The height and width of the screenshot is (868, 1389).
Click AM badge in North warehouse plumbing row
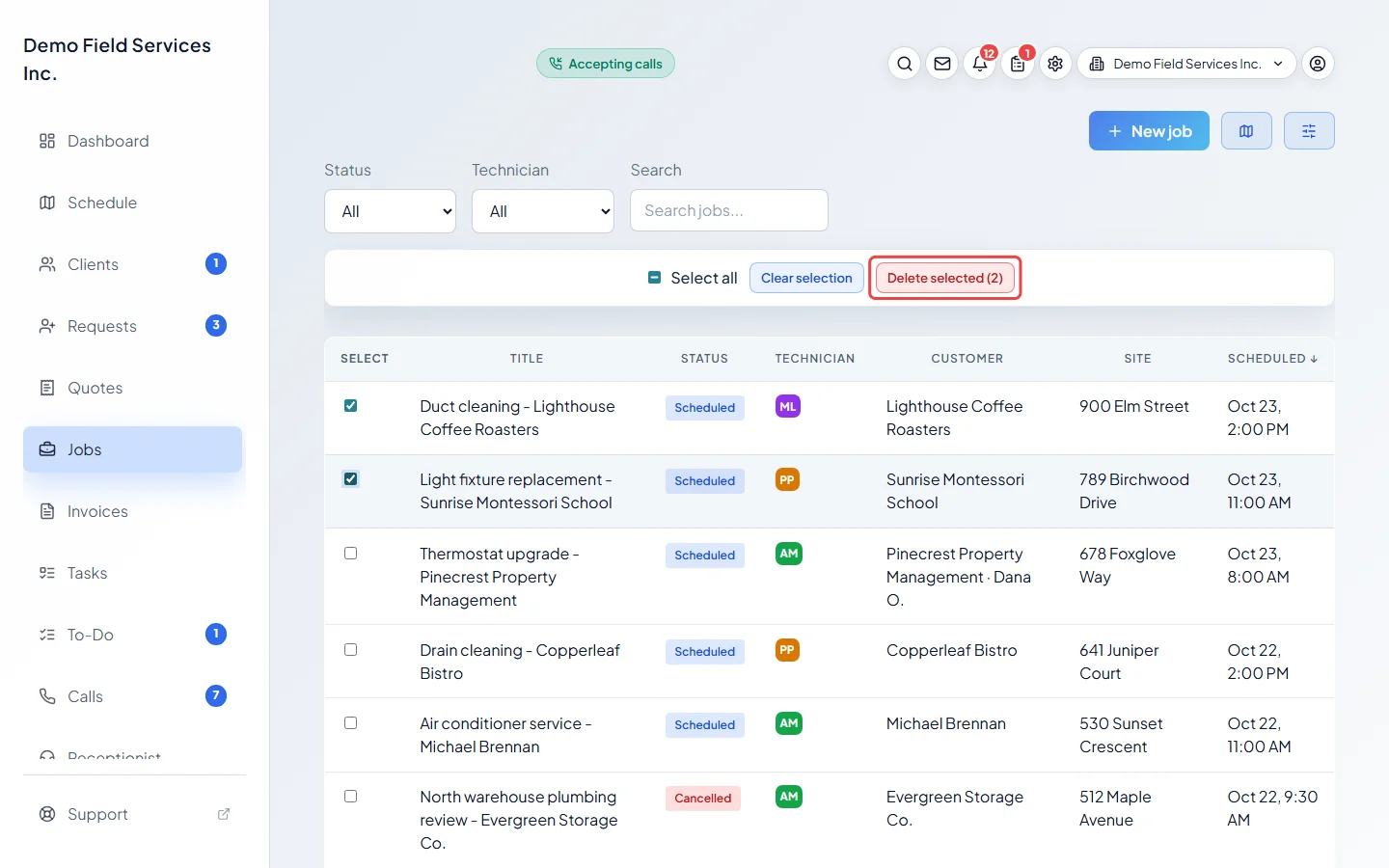tap(789, 797)
